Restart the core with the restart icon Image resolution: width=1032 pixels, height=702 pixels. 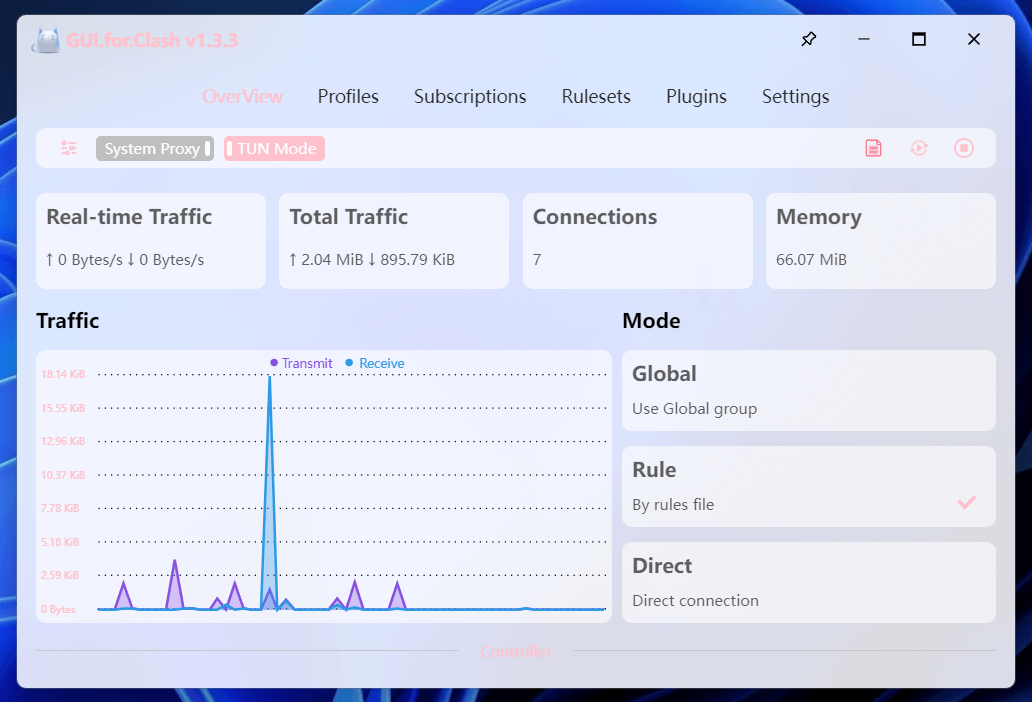pos(919,148)
